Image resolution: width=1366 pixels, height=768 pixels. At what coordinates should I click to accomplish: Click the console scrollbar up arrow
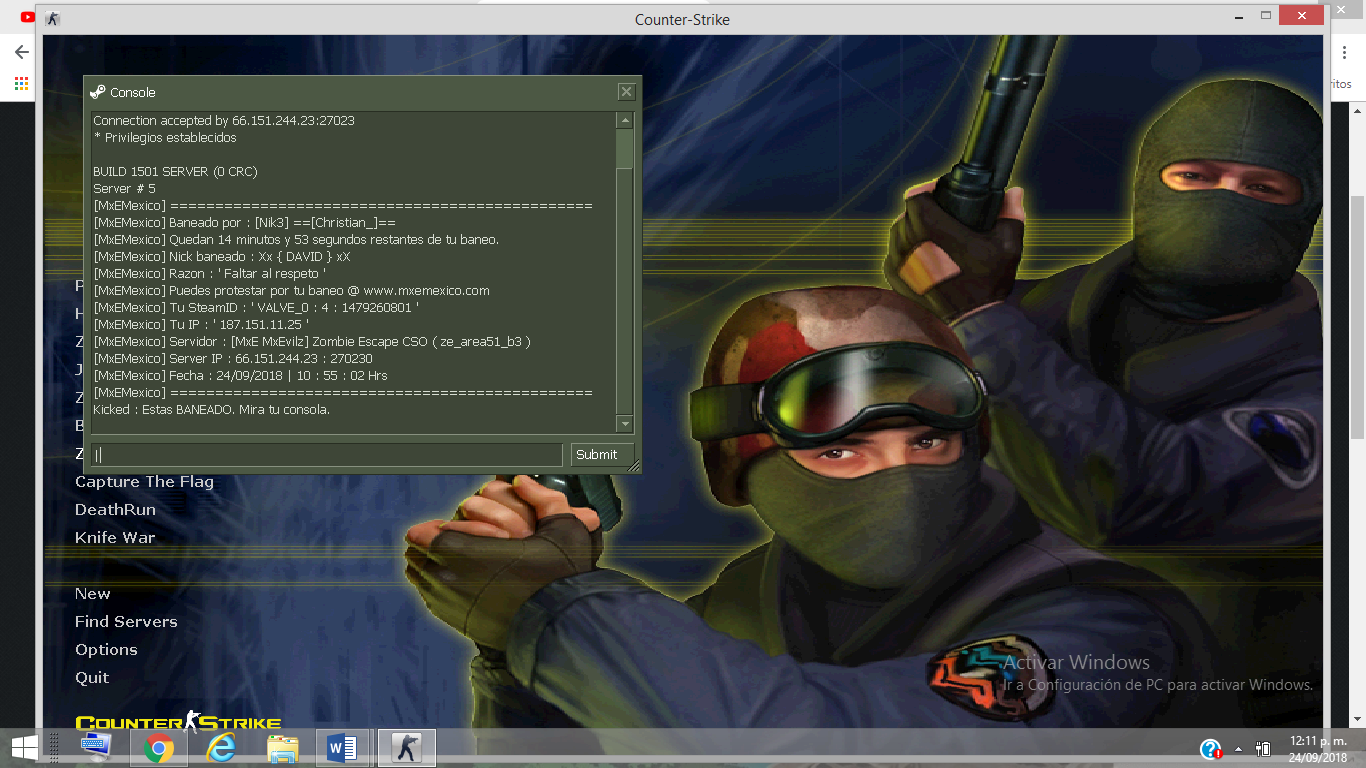[625, 121]
